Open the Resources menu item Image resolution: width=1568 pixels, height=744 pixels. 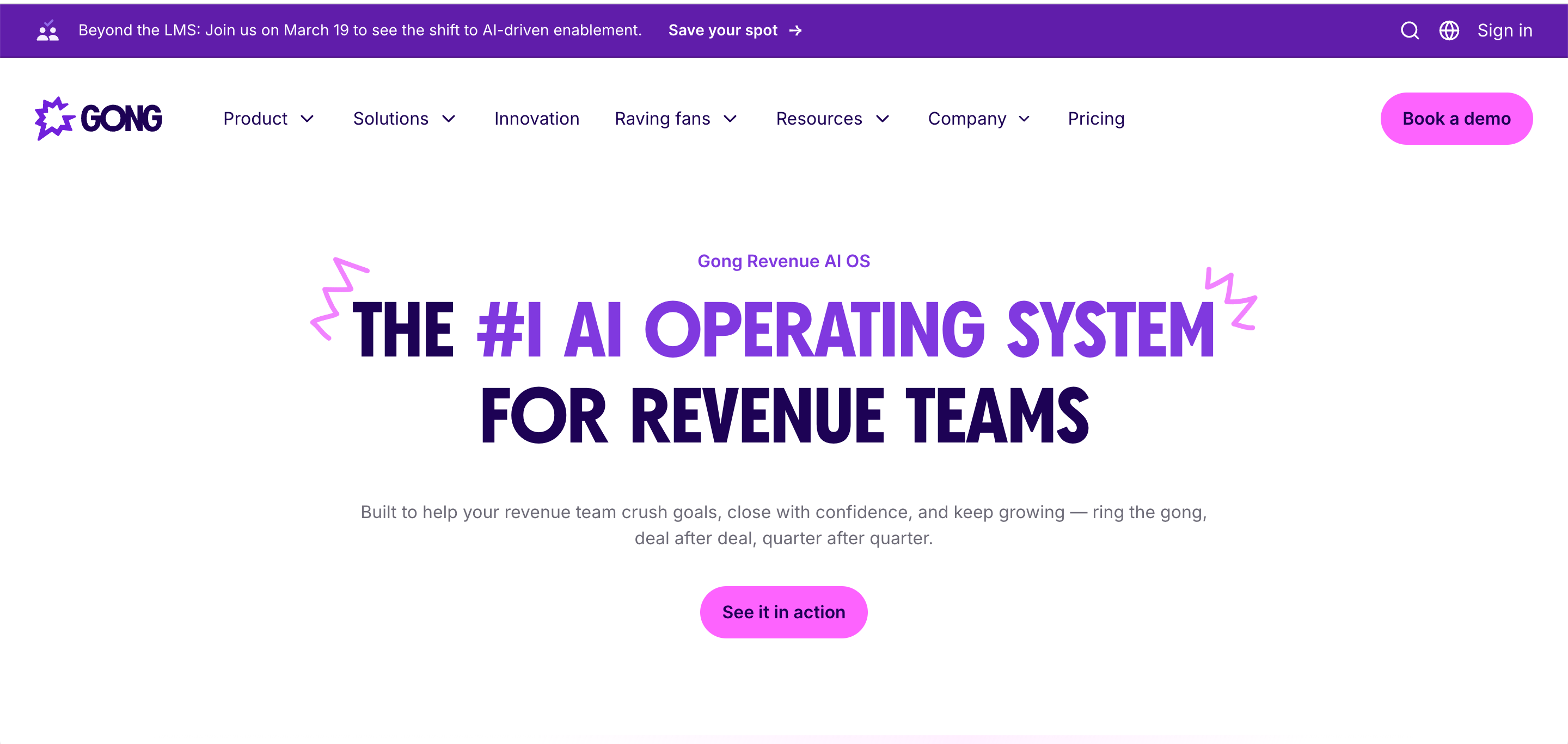(819, 119)
